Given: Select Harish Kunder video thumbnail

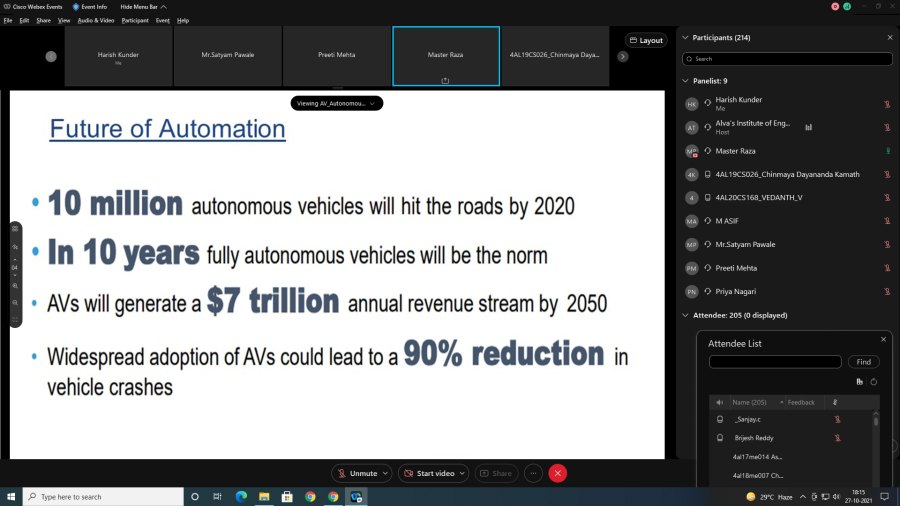Looking at the screenshot, I should tap(118, 56).
